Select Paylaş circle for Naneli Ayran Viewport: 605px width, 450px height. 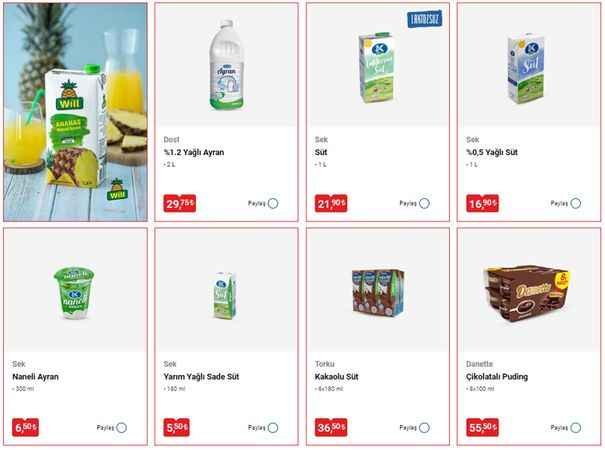(x=122, y=428)
